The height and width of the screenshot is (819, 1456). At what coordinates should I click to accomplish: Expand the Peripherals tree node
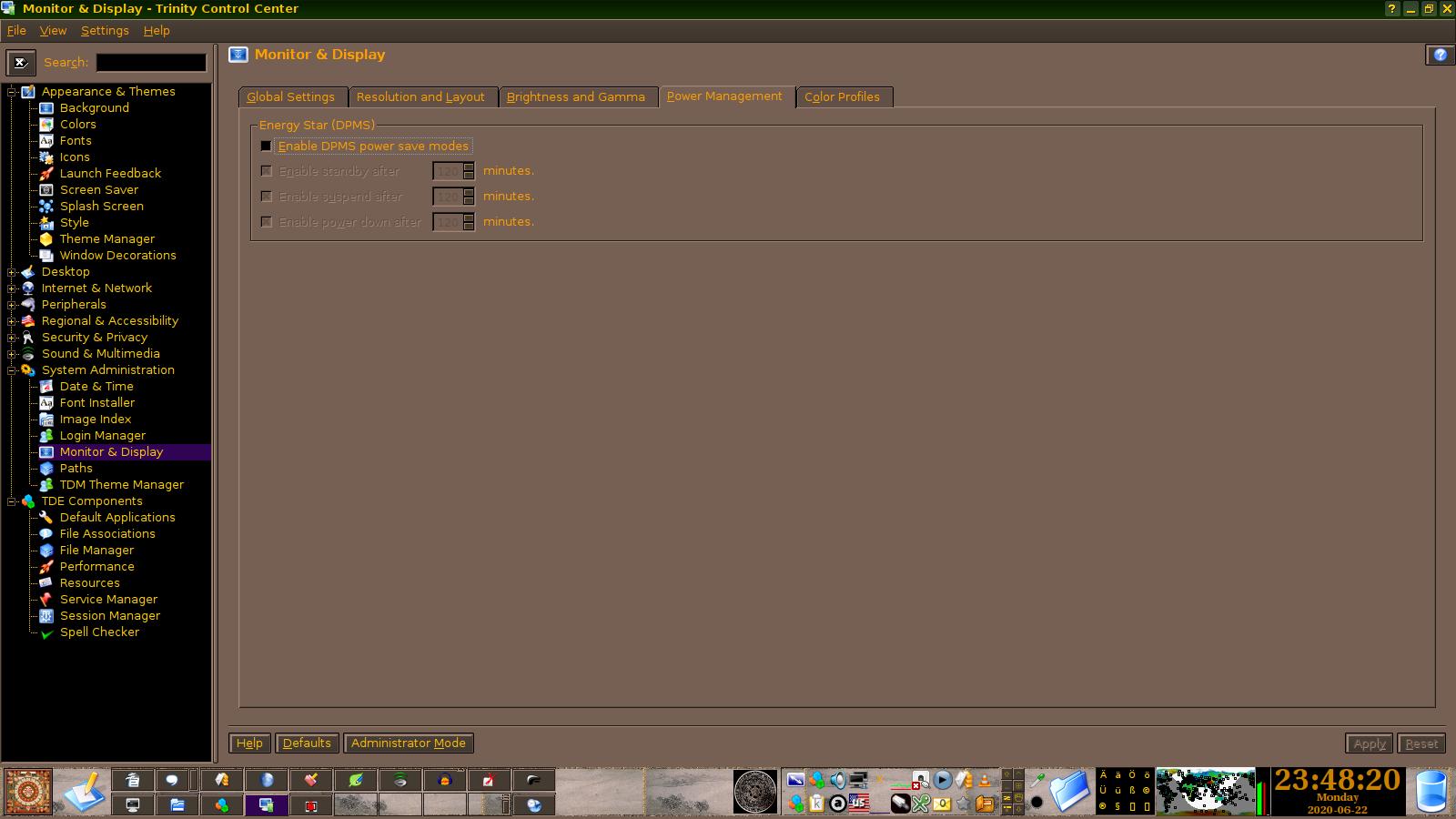point(12,304)
